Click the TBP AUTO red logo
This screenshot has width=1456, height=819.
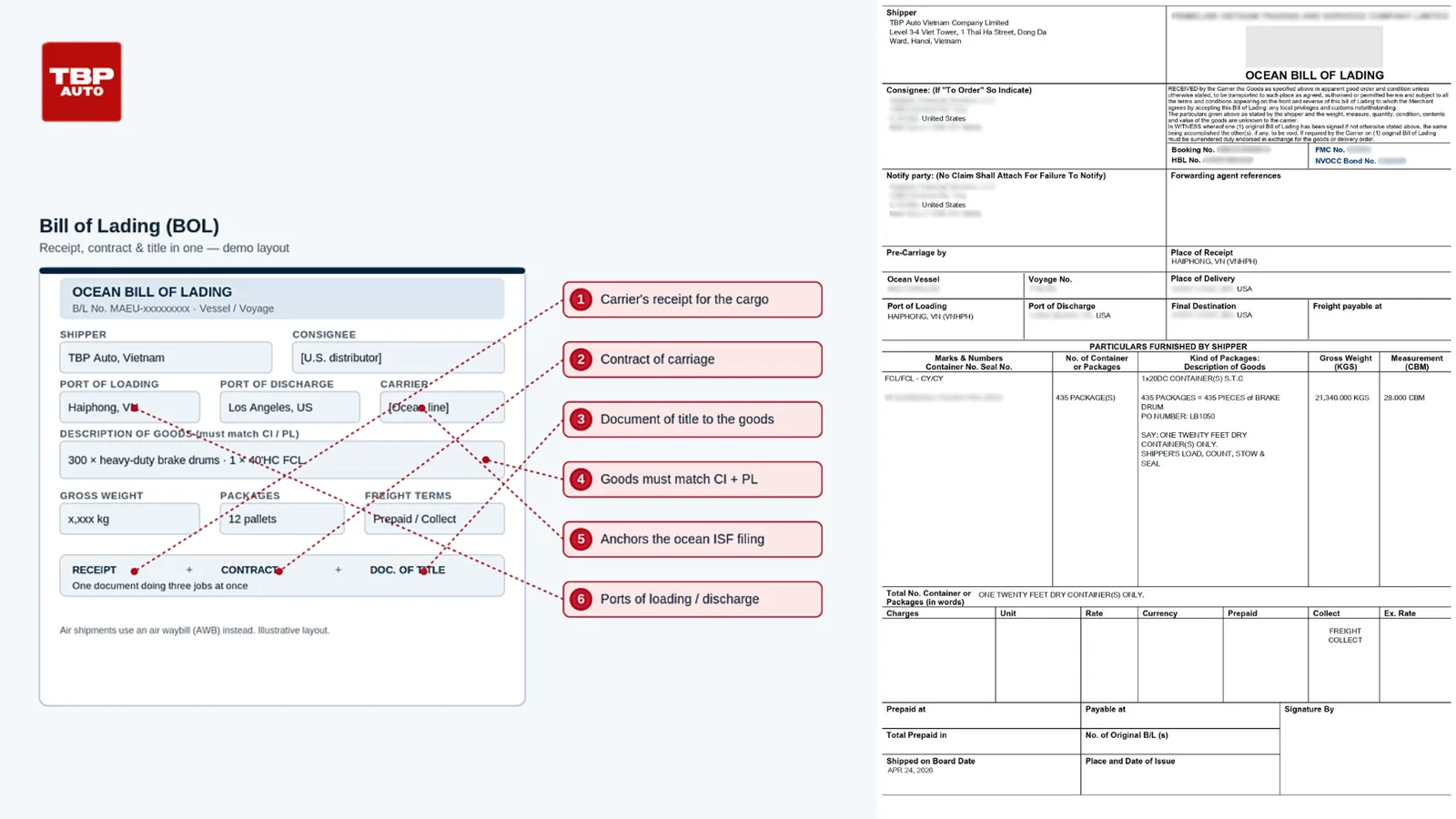81,81
